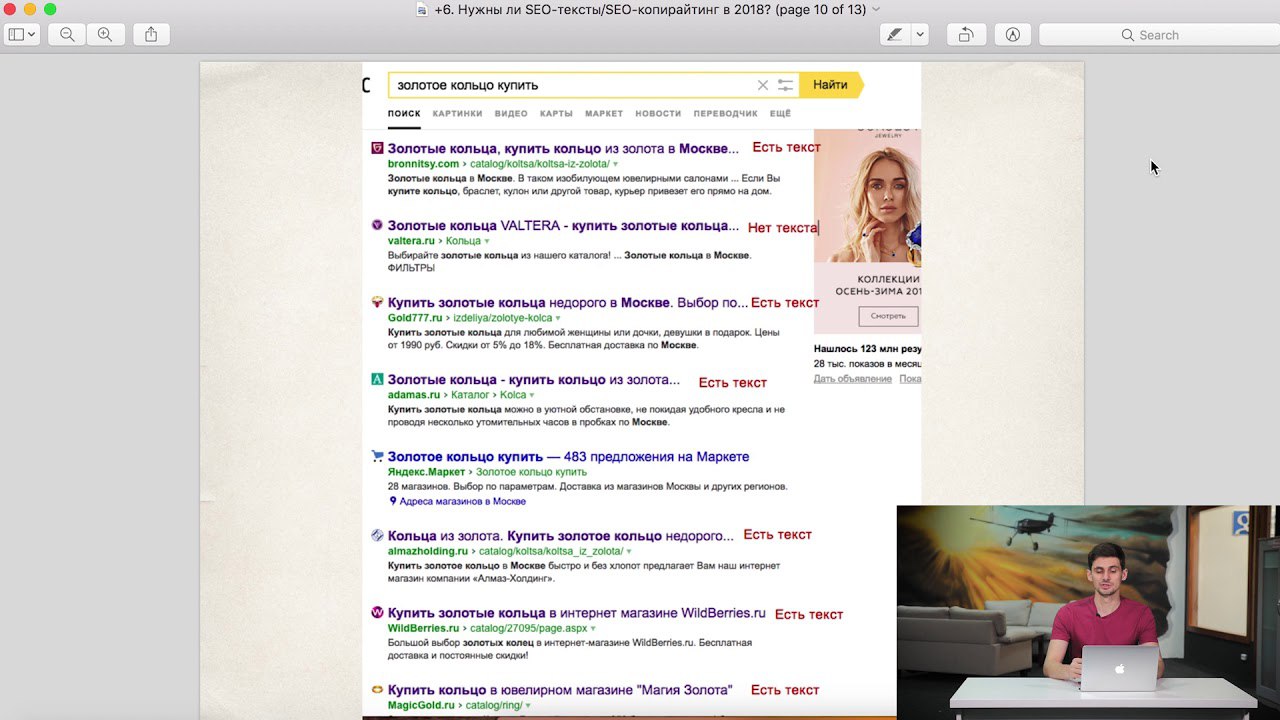Open the Дать объявление link
This screenshot has width=1280, height=720.
853,379
